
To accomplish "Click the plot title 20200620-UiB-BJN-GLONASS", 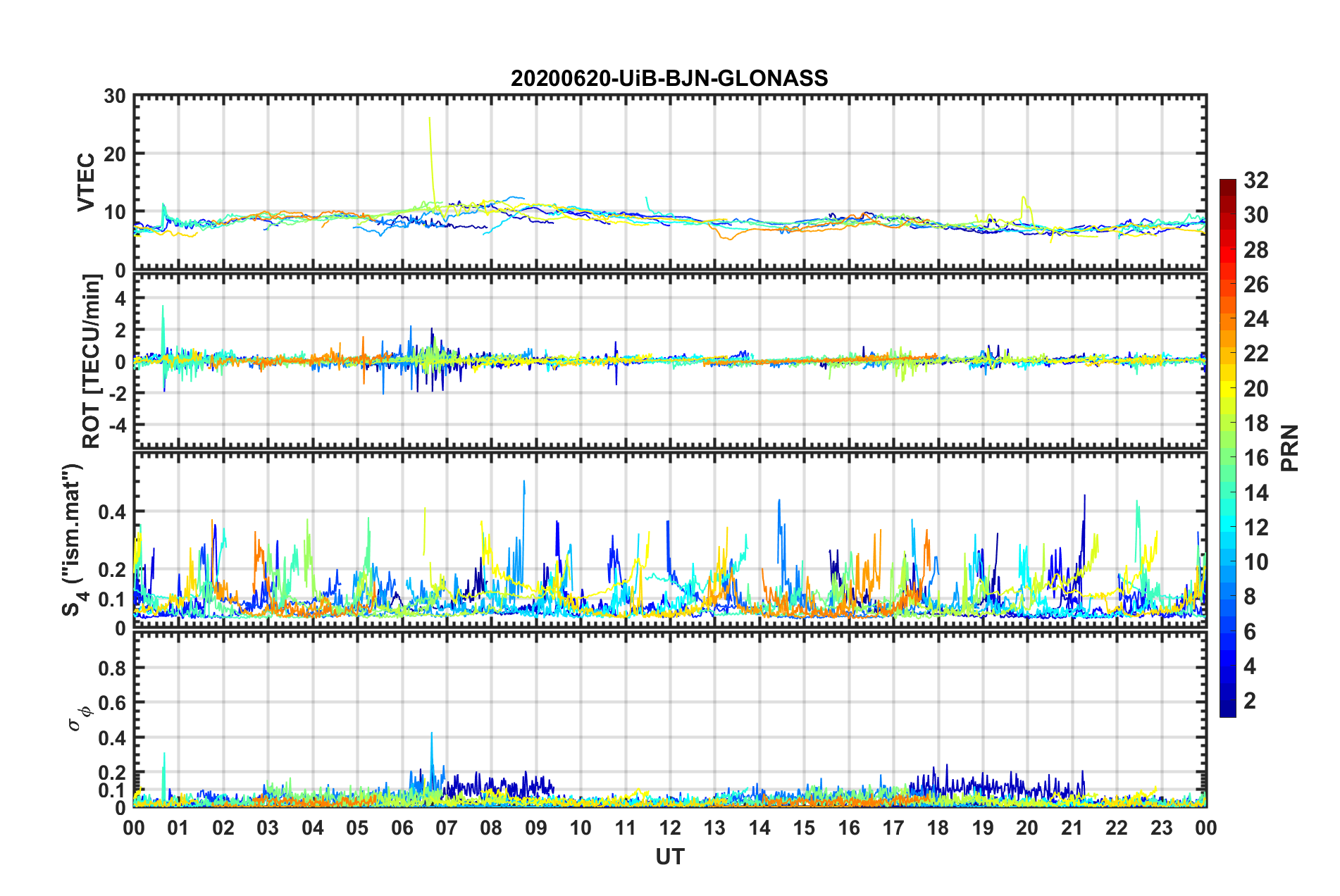I will pyautogui.click(x=669, y=78).
